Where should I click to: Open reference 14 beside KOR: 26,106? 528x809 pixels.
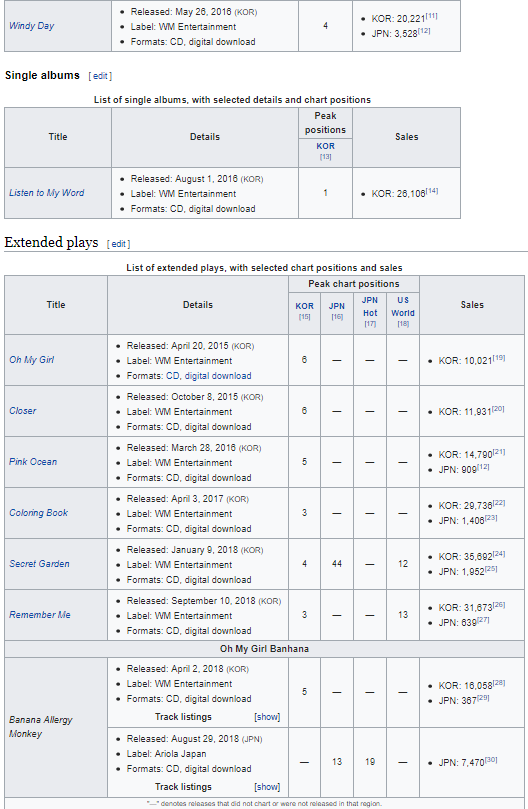[x=432, y=191]
